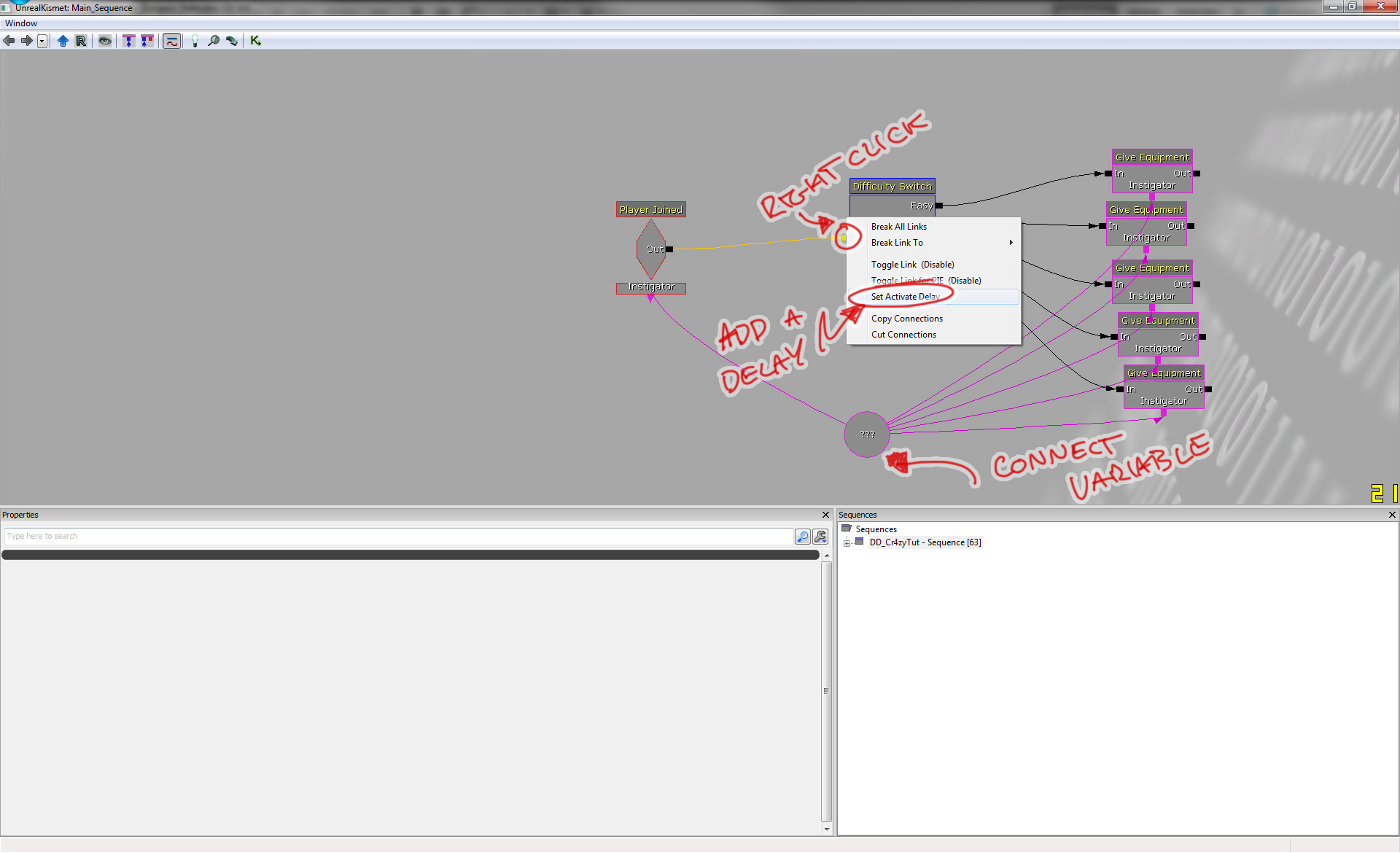This screenshot has height=853, width=1400.
Task: Click the eye icon in toolbar
Action: 105,41
